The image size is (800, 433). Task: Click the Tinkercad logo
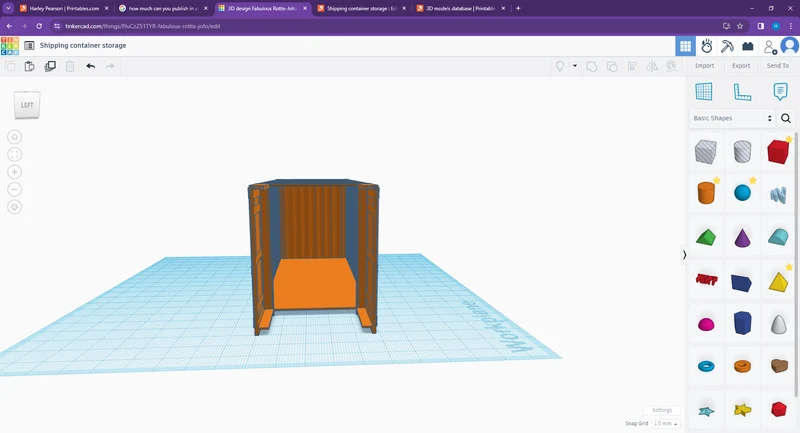(x=10, y=46)
